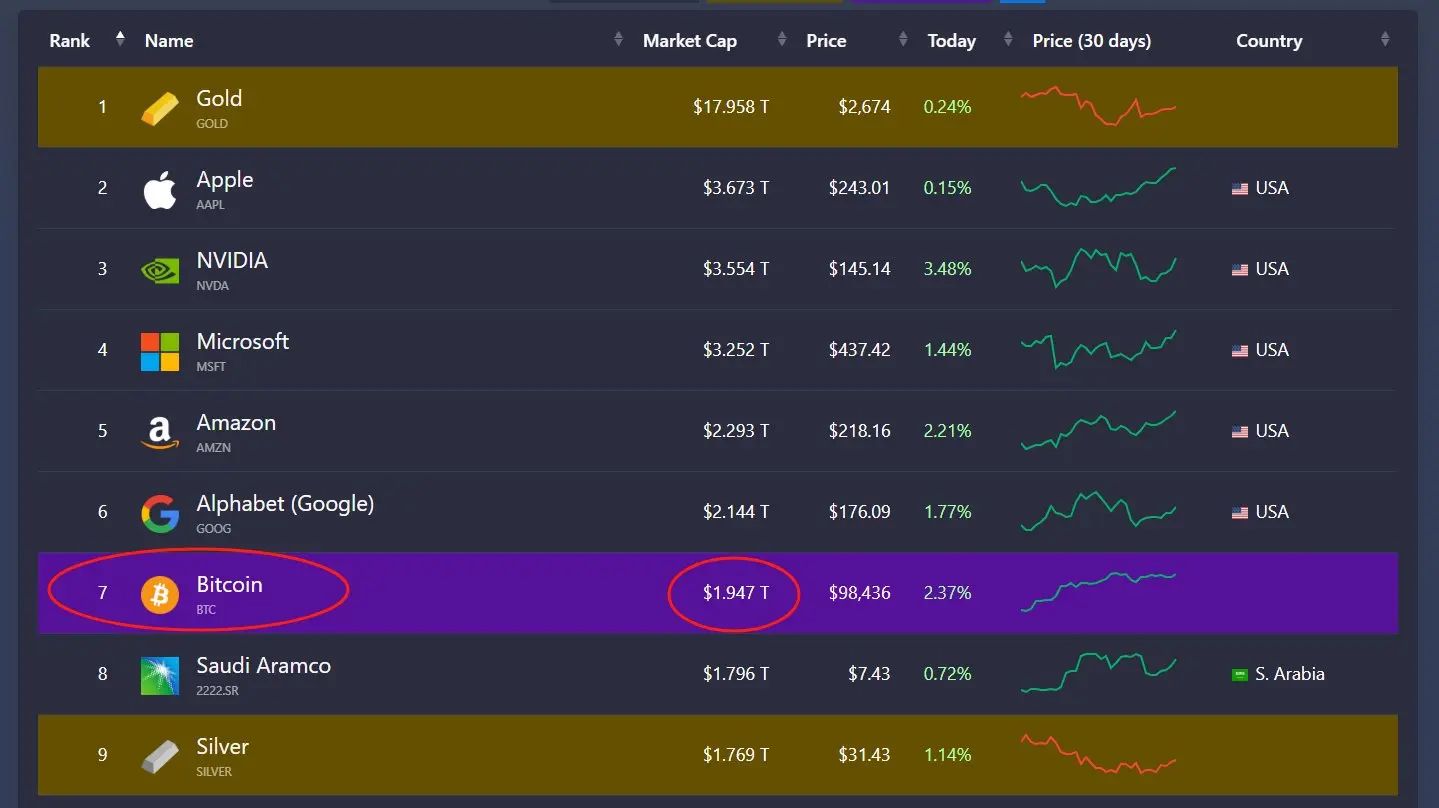The width and height of the screenshot is (1439, 808).
Task: Click the Price (30 days) header
Action: pyautogui.click(x=1092, y=41)
